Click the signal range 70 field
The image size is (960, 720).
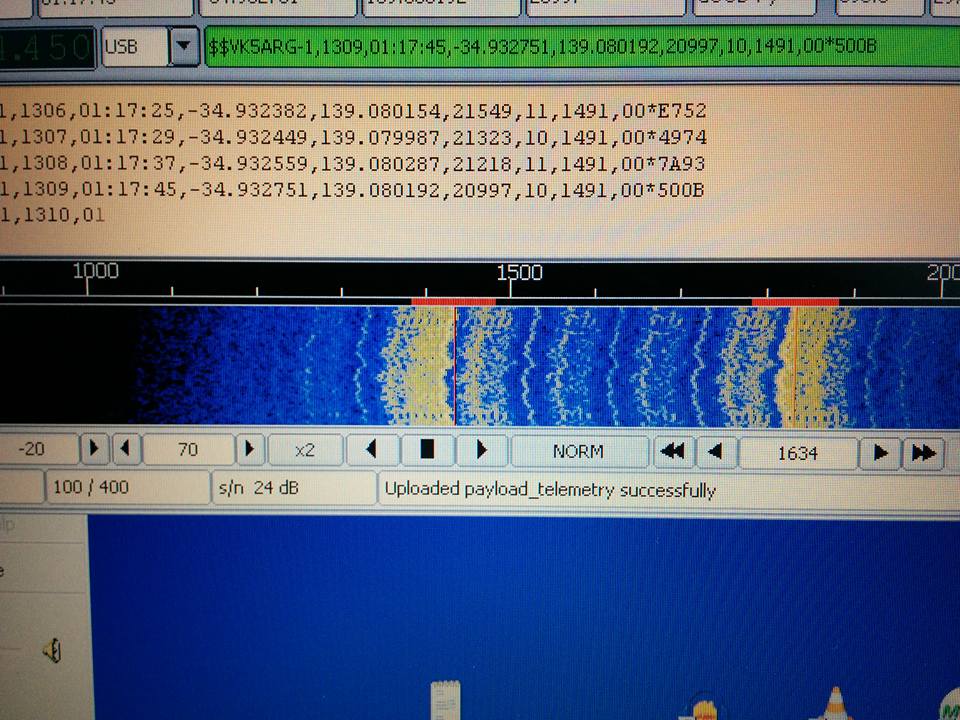(189, 450)
